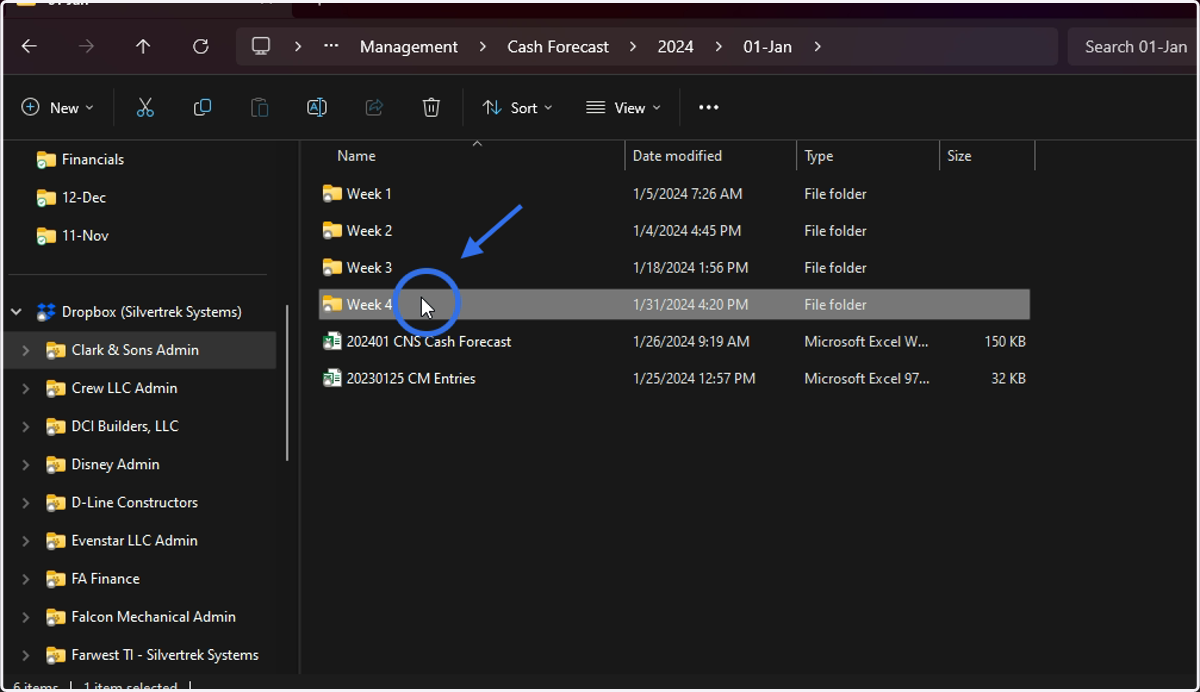
Task: Sort files by the Type column
Action: (818, 156)
